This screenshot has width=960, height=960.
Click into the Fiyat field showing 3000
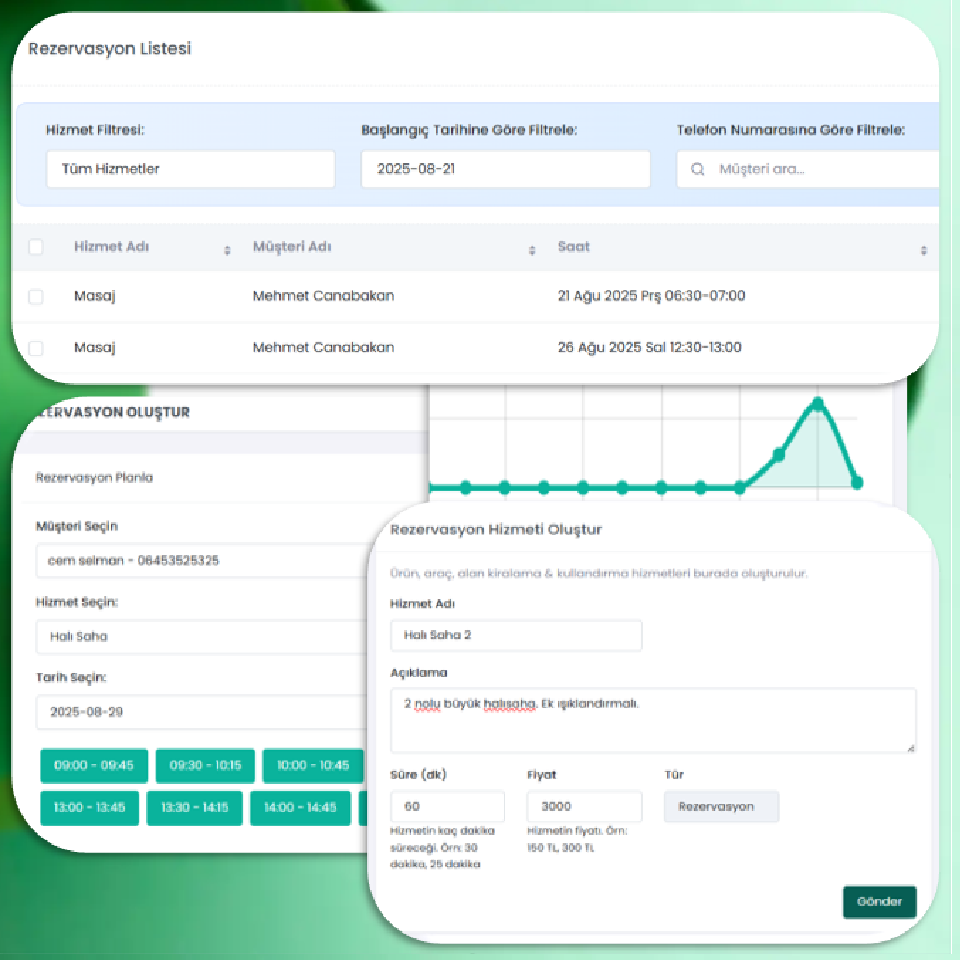(x=584, y=807)
